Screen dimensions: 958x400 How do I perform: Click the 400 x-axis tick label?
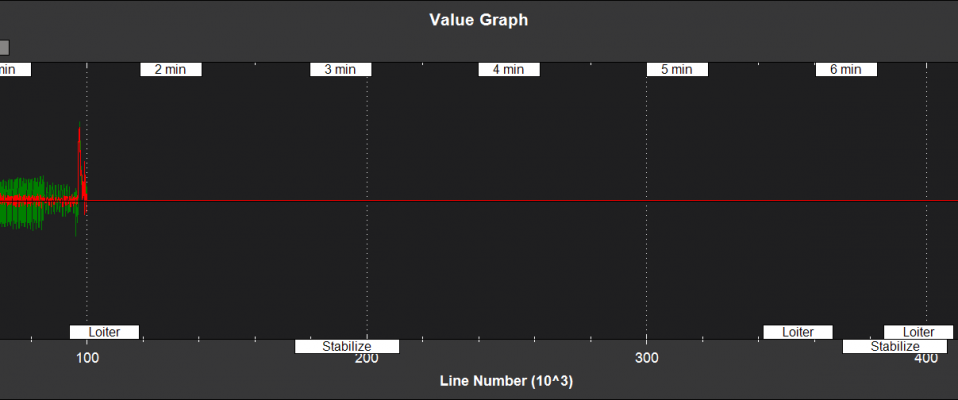[x=926, y=359]
